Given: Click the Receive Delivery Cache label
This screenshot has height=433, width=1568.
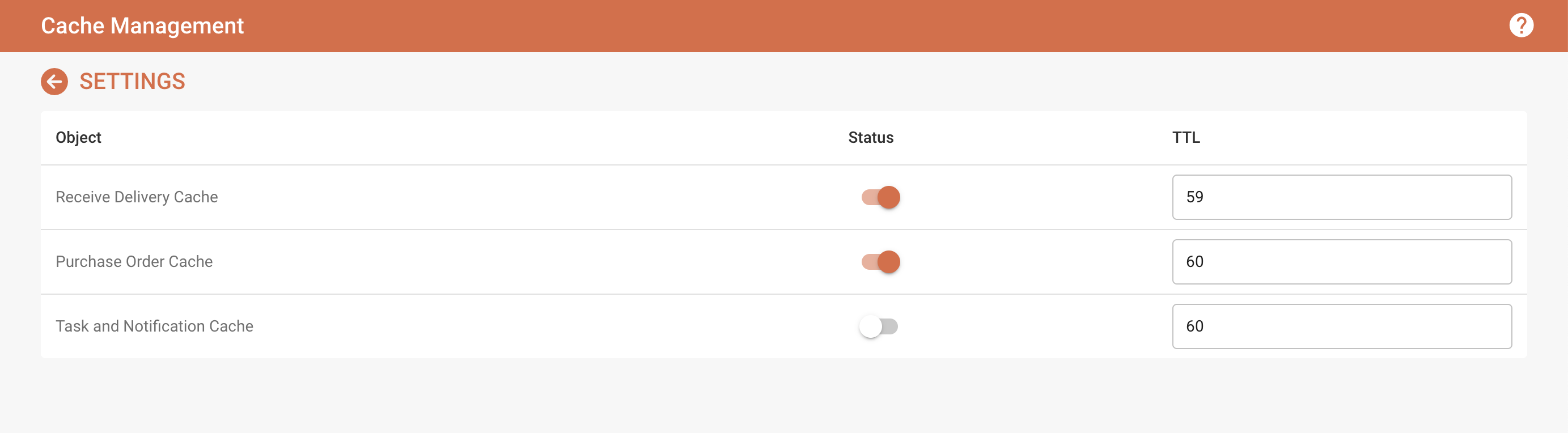Looking at the screenshot, I should (137, 197).
